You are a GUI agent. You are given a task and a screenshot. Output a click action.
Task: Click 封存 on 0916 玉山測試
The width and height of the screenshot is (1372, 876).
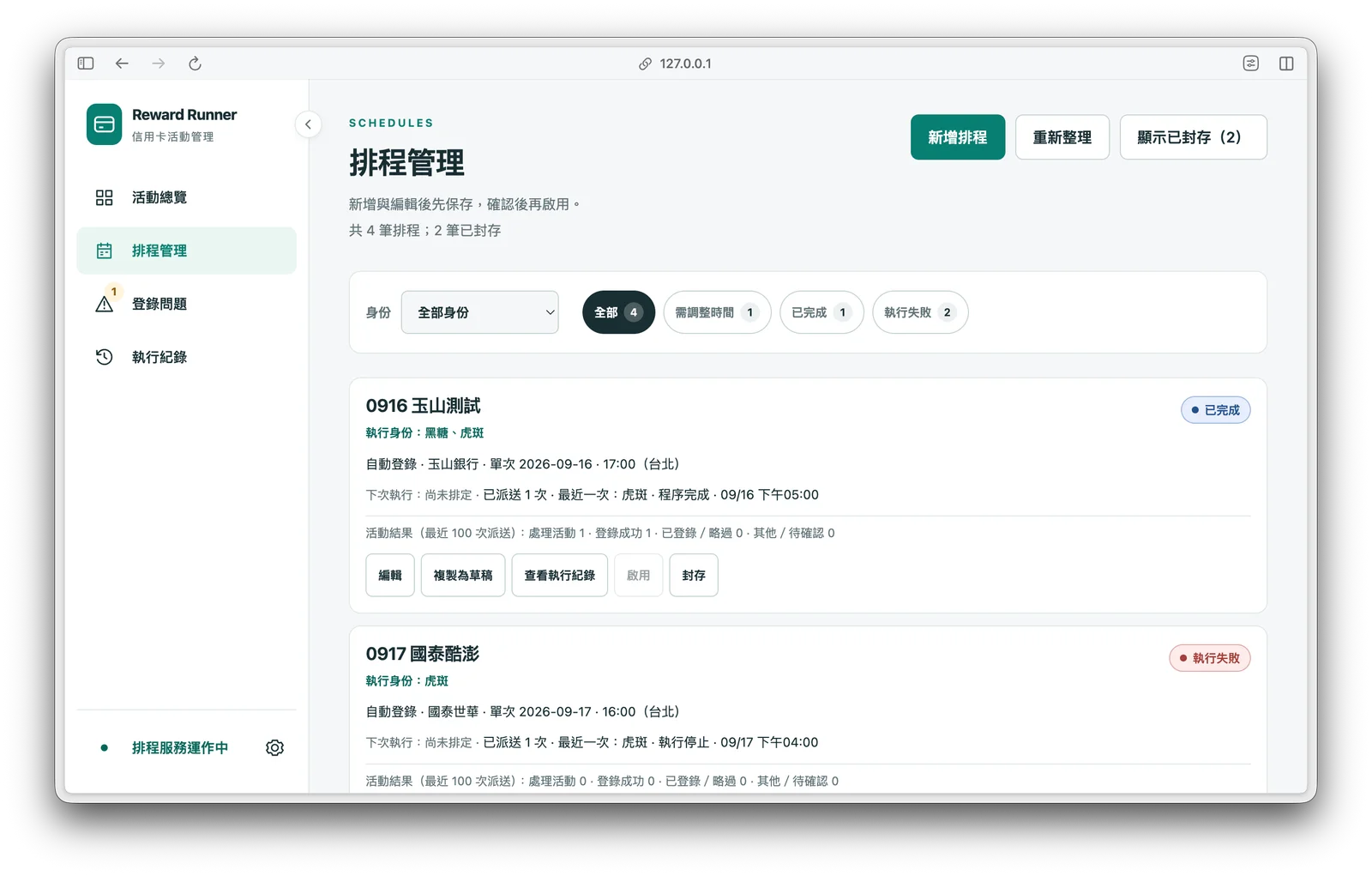[x=694, y=575]
